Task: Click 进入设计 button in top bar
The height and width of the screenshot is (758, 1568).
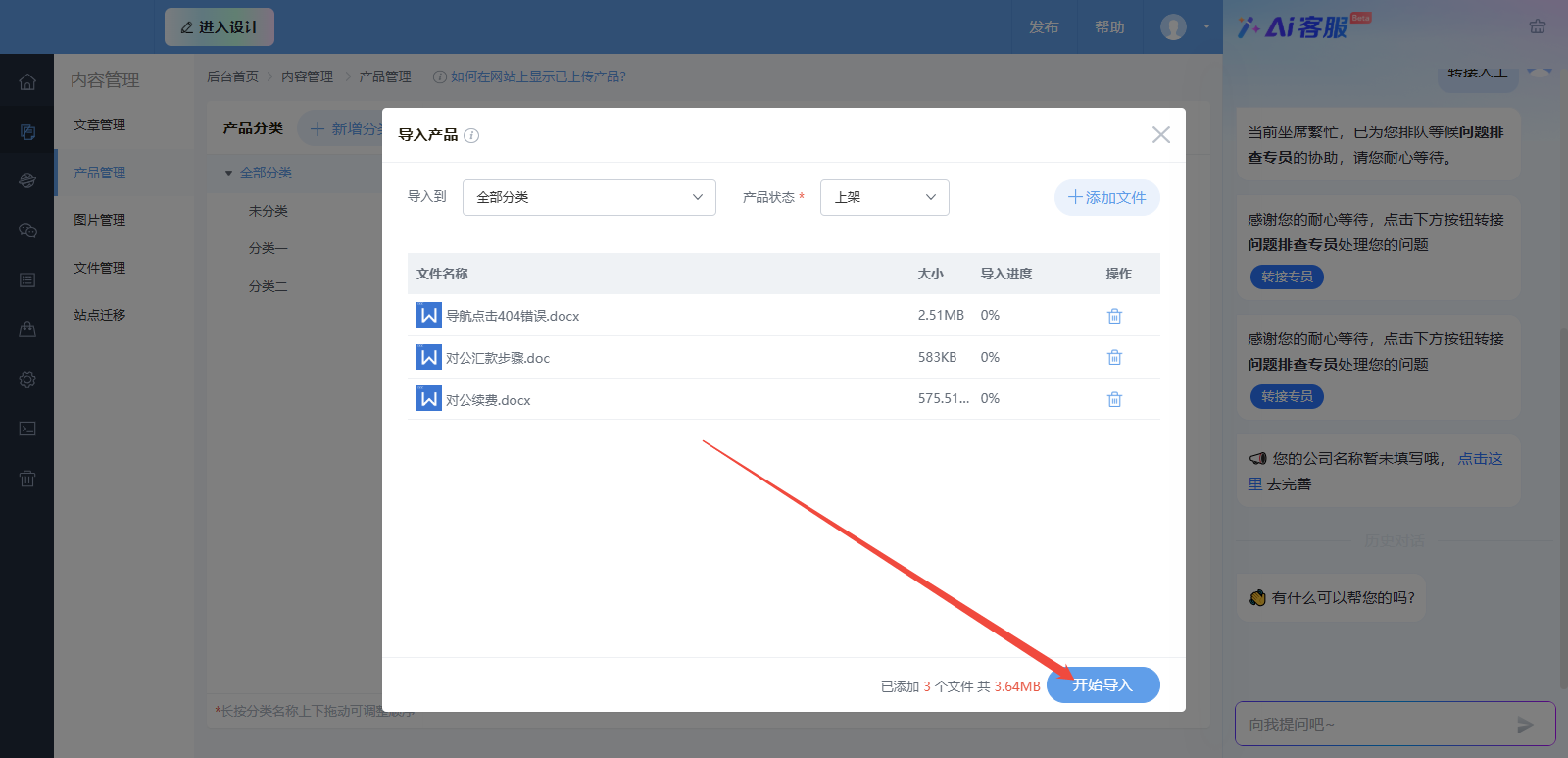Action: tap(220, 27)
